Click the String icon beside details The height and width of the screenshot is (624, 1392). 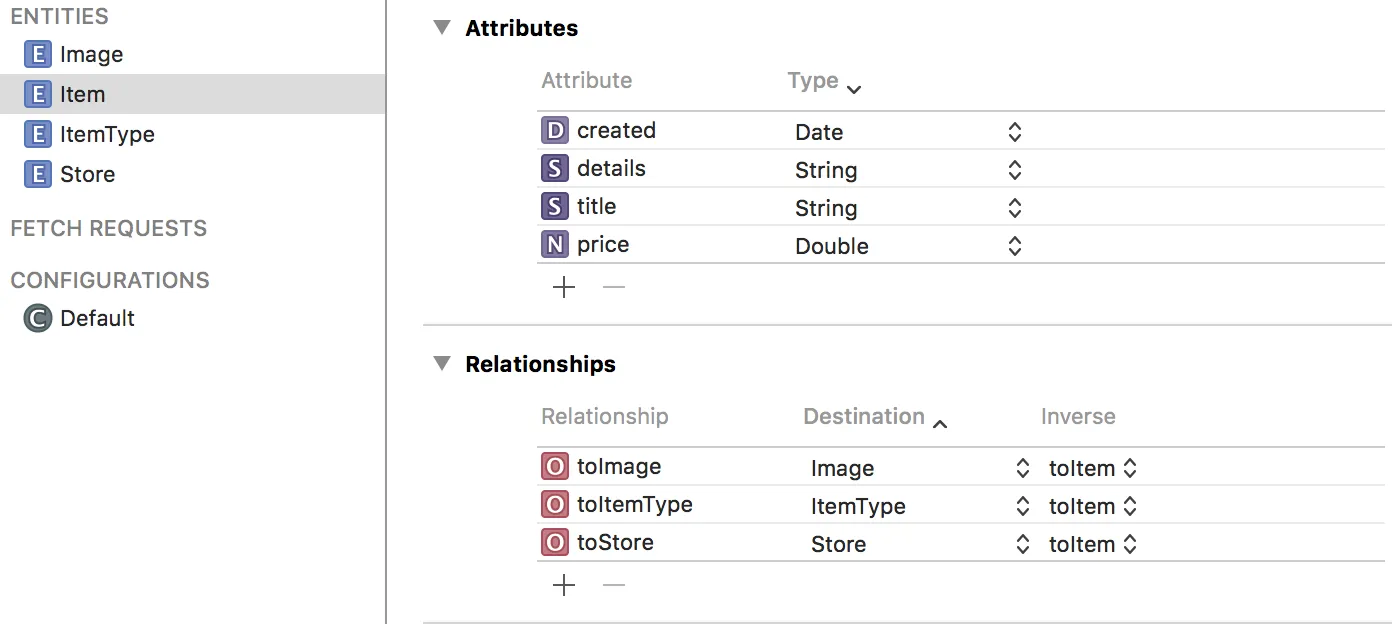pyautogui.click(x=554, y=169)
